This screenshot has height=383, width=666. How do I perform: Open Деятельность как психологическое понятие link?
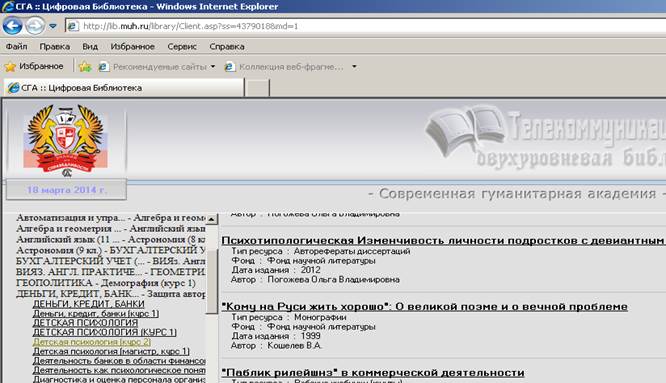point(119,370)
